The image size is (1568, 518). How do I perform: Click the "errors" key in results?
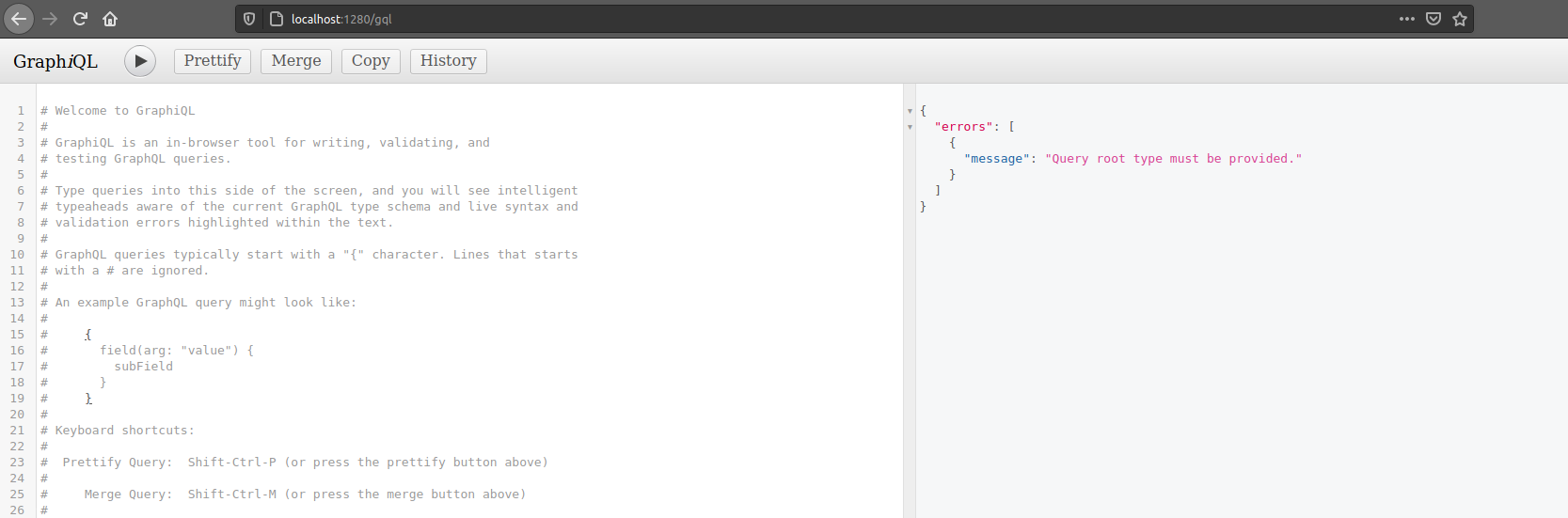click(964, 127)
